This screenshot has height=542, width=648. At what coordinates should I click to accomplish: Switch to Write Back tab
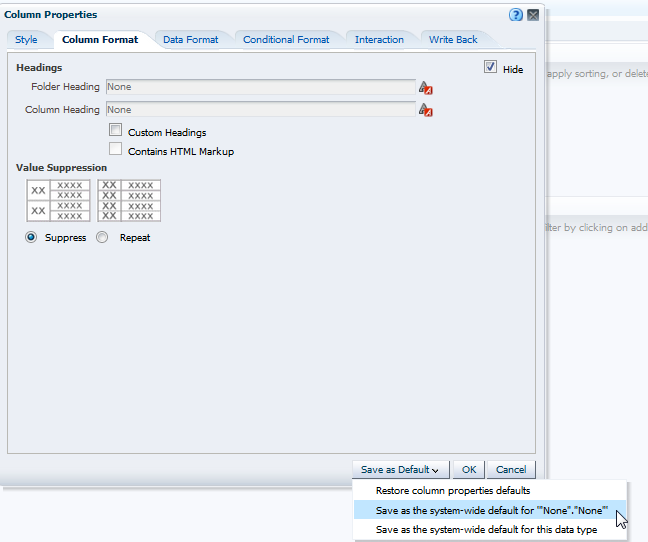[x=453, y=40]
